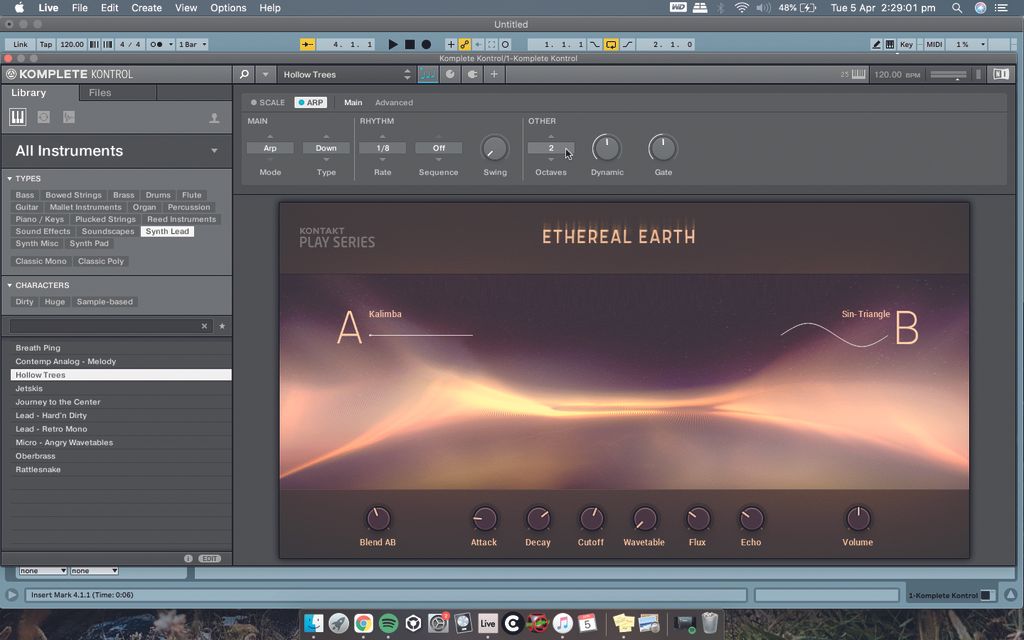Click the Tap tempo button
1024x640 pixels.
pyautogui.click(x=47, y=44)
